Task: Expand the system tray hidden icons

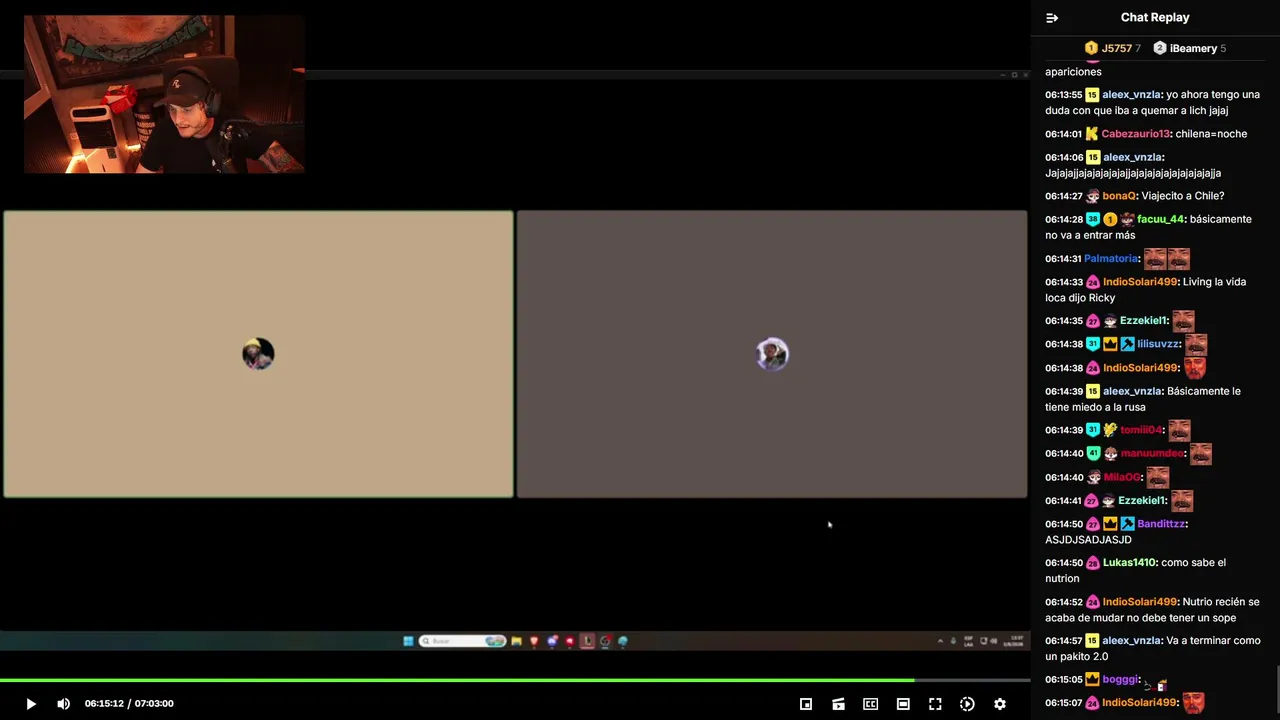Action: coord(940,641)
